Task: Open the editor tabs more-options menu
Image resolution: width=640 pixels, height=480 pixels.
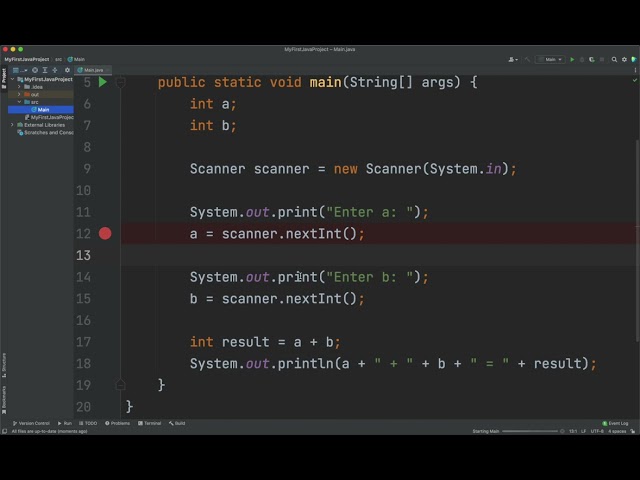Action: [636, 70]
